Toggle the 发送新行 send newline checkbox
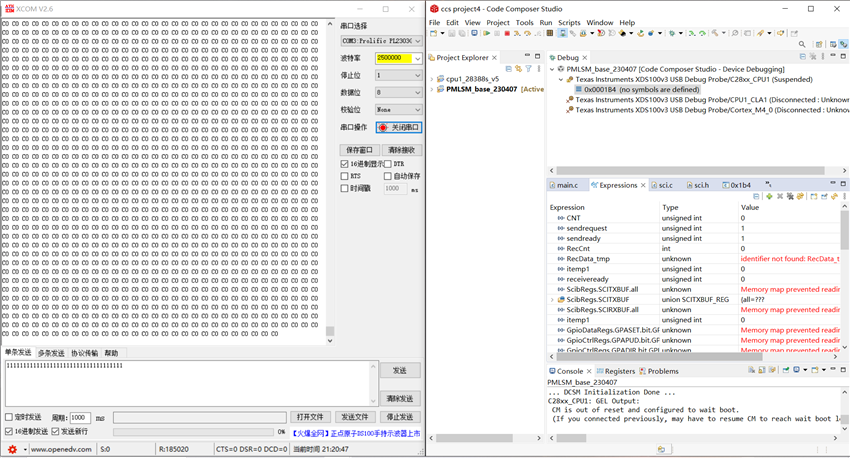Image resolution: width=850 pixels, height=458 pixels. point(55,431)
